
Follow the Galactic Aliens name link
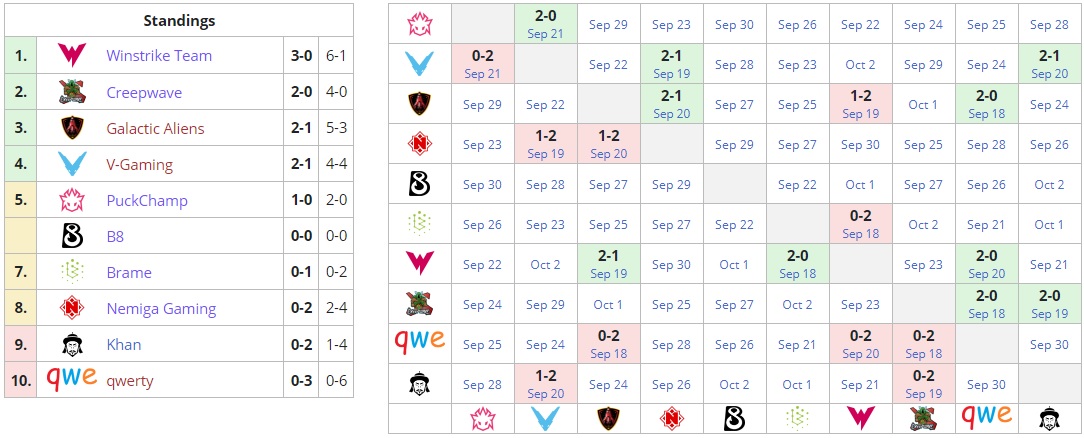pyautogui.click(x=155, y=128)
